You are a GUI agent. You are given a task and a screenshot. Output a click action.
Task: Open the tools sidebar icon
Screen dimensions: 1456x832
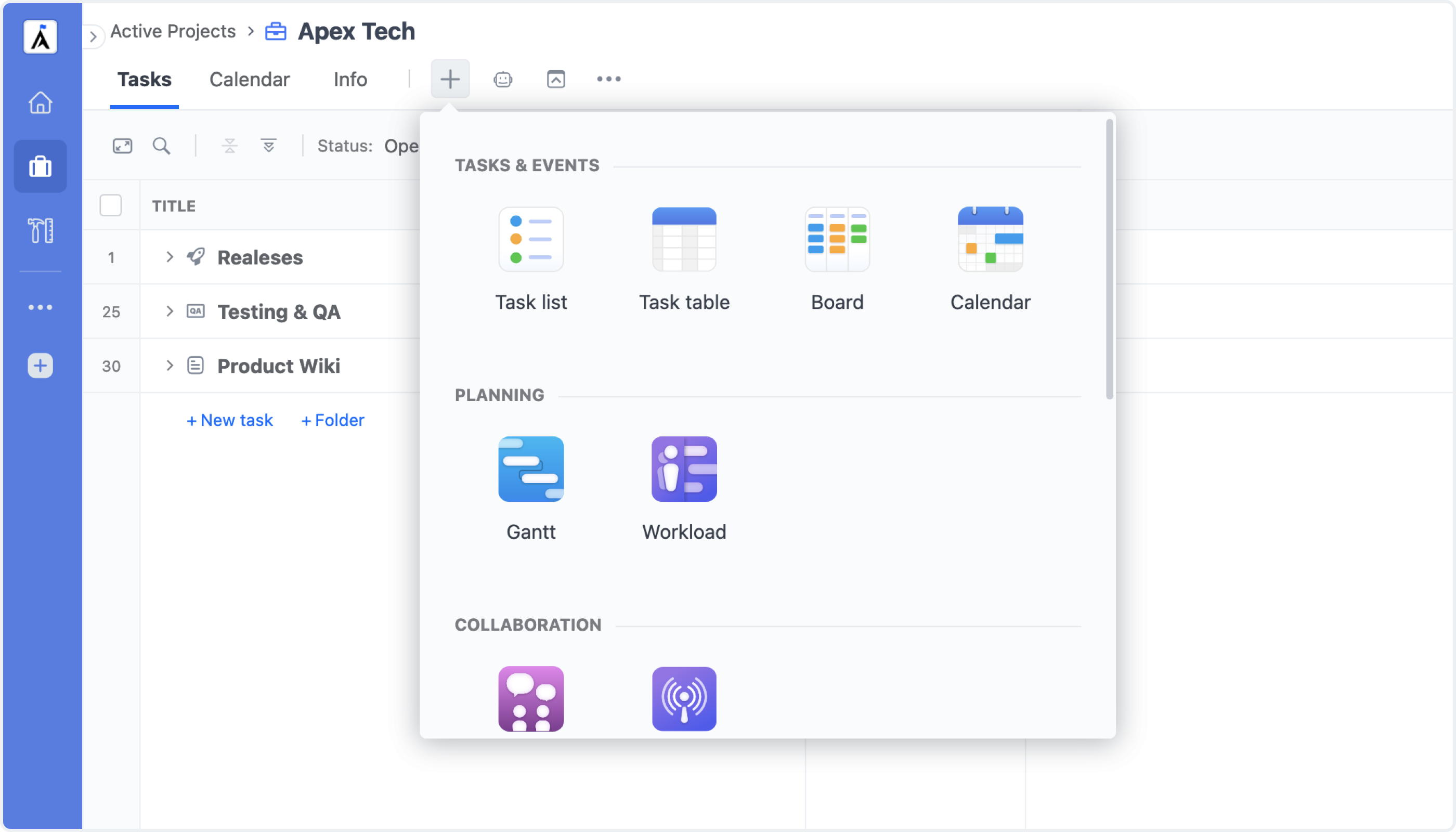click(x=40, y=230)
